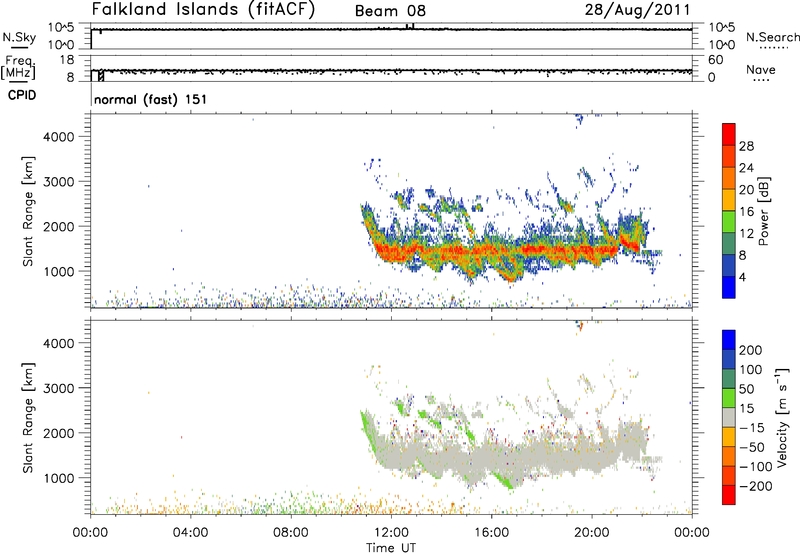Viewport: 800px width, 554px height.
Task: Click the 'Falkland Islands (fitACF)' title
Action: pos(203,9)
